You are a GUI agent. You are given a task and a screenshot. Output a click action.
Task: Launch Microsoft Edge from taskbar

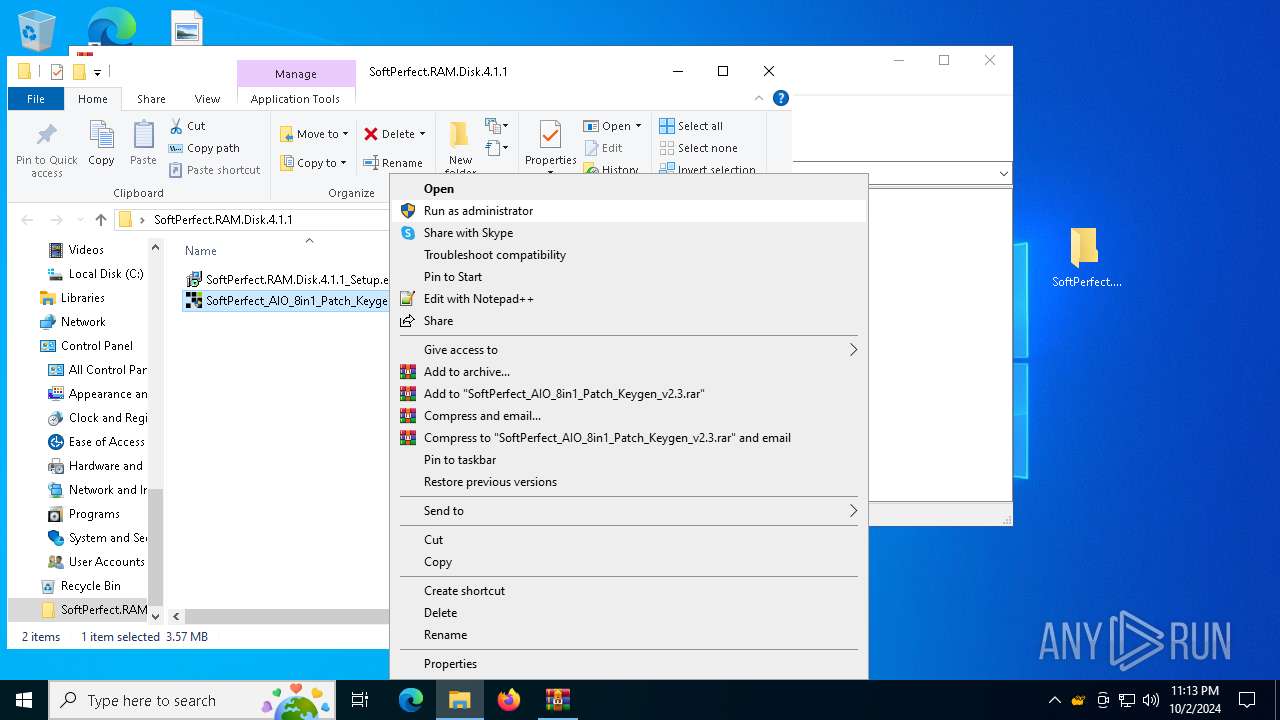click(411, 700)
